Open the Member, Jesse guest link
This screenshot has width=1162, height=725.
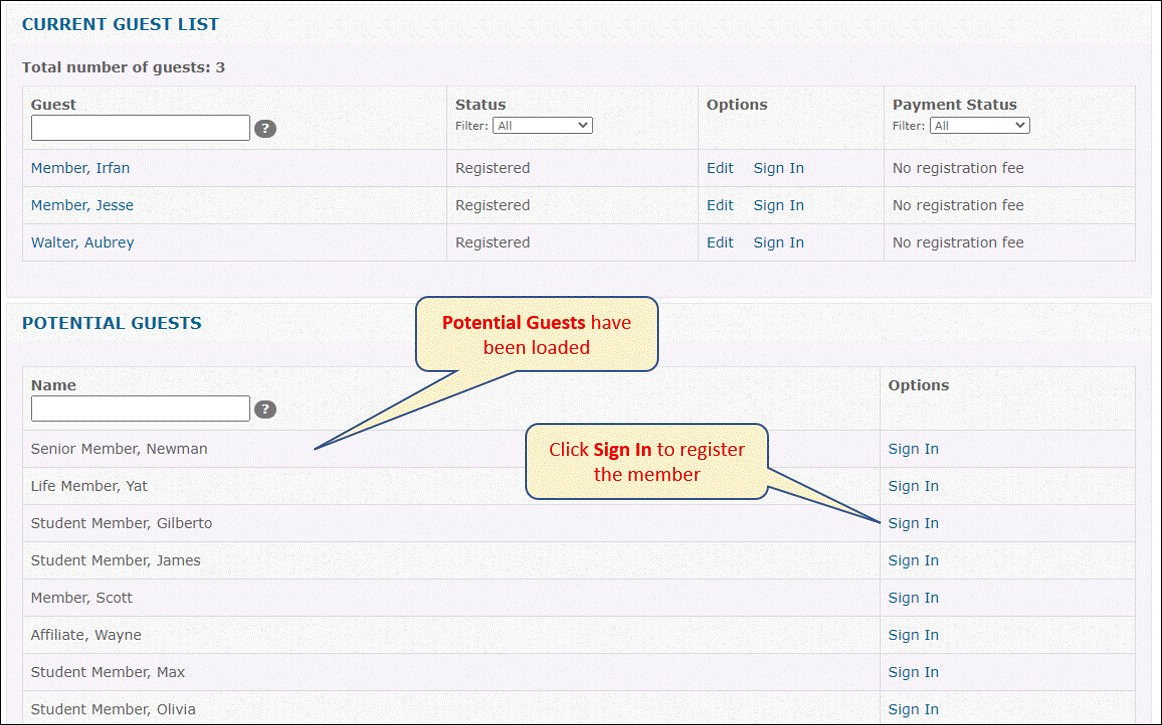82,205
